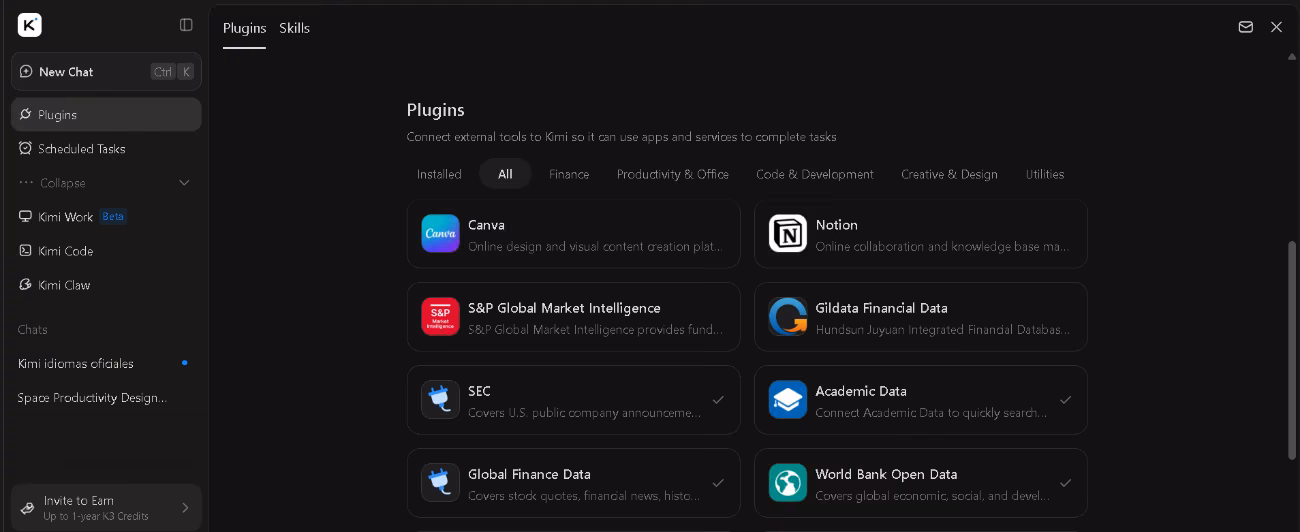Collapse the sidebar section via the chevron

184,183
